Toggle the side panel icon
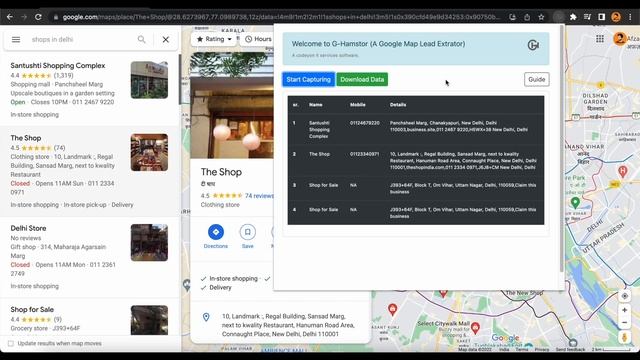The height and width of the screenshot is (360, 640). tap(602, 17)
